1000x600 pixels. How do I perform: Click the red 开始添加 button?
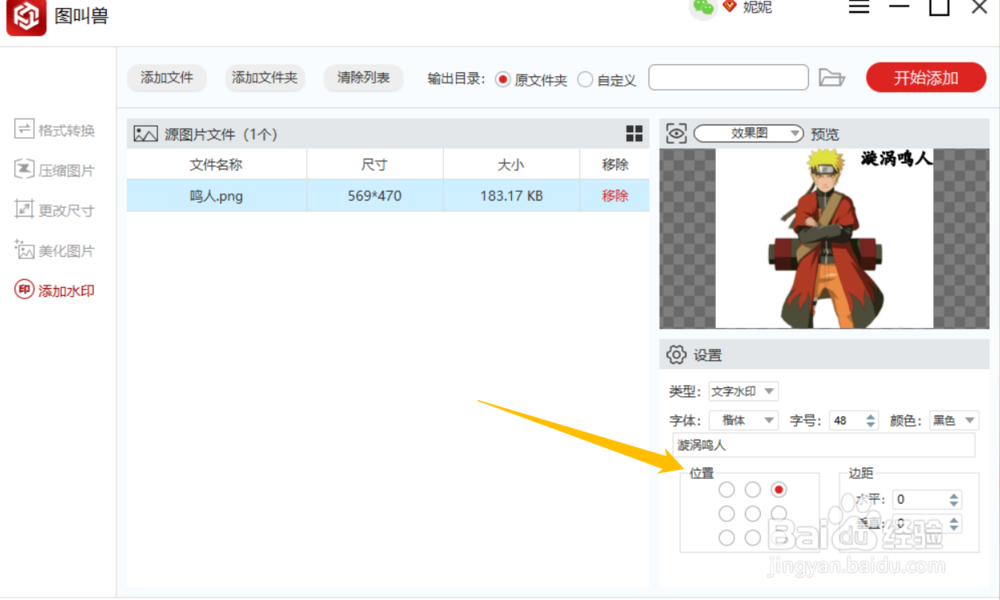coord(925,77)
